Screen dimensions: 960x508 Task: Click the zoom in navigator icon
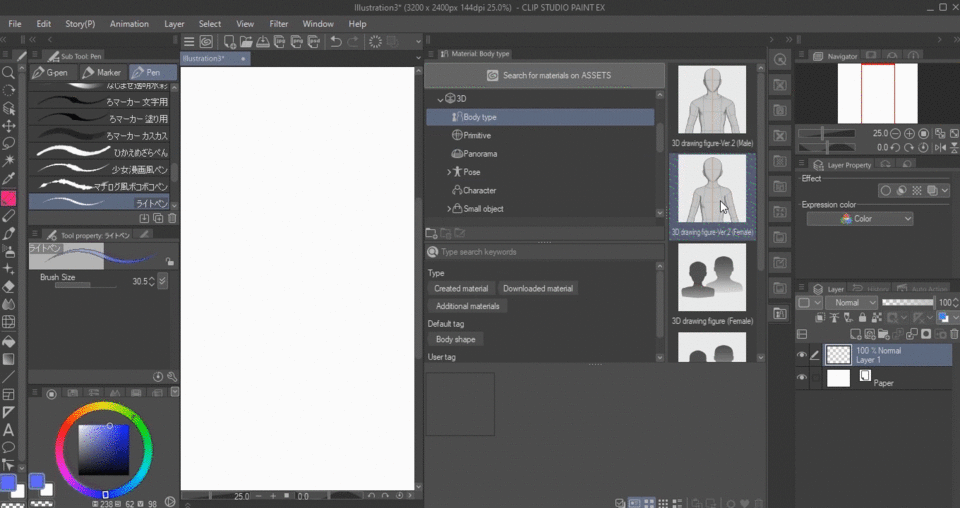coord(909,133)
